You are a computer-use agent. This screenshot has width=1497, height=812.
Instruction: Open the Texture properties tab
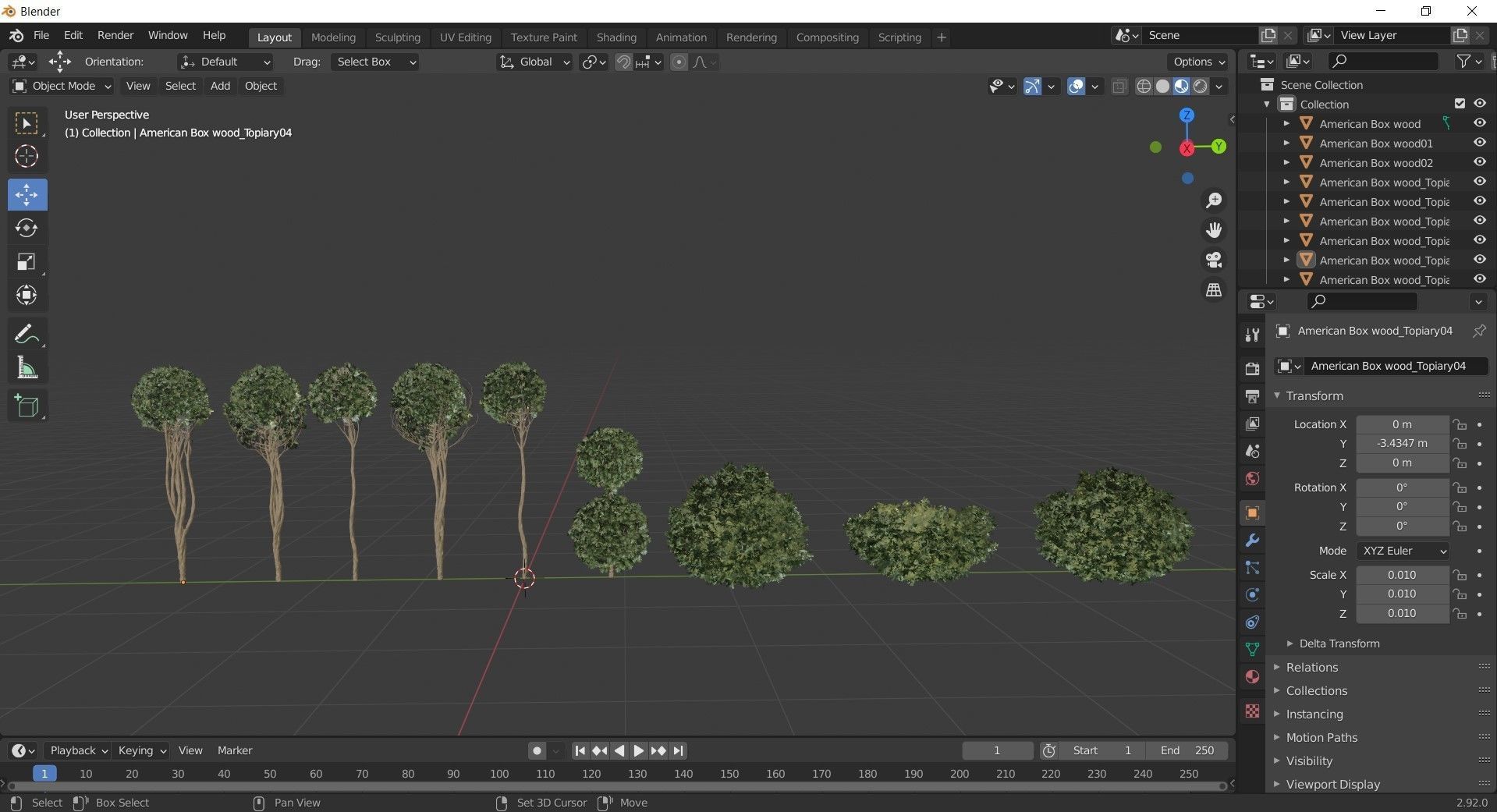(x=1252, y=711)
